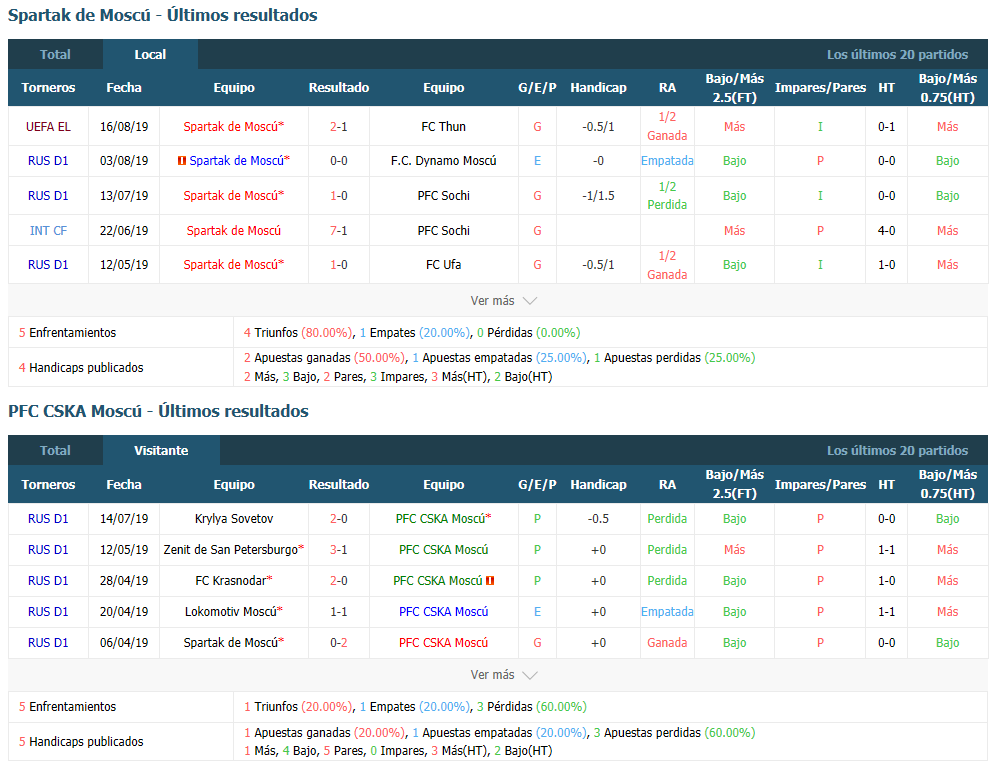
Task: Open the Zenit de San Petersburgo link
Action: (231, 550)
